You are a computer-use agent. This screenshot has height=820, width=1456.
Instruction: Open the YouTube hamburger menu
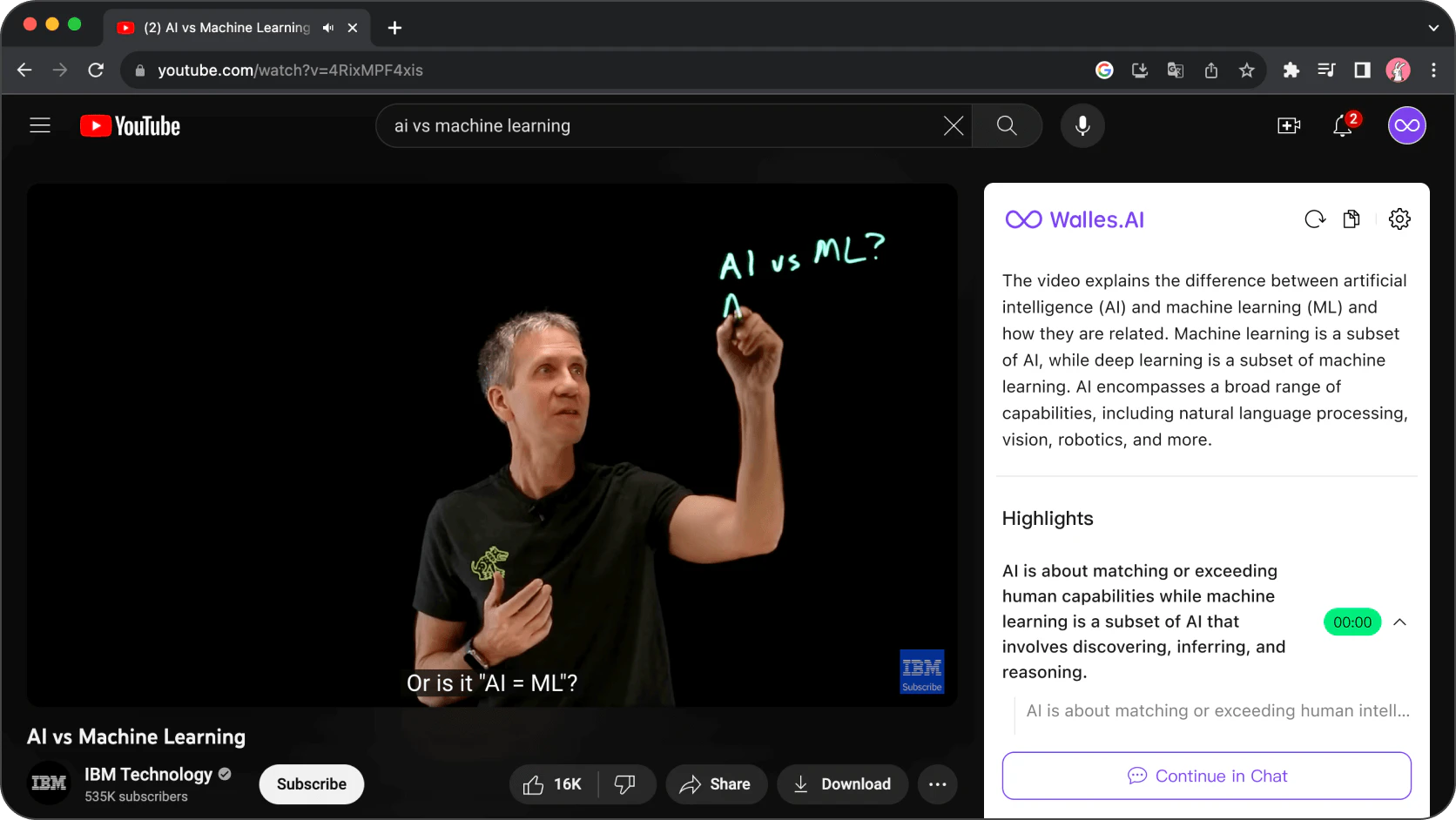[x=40, y=125]
